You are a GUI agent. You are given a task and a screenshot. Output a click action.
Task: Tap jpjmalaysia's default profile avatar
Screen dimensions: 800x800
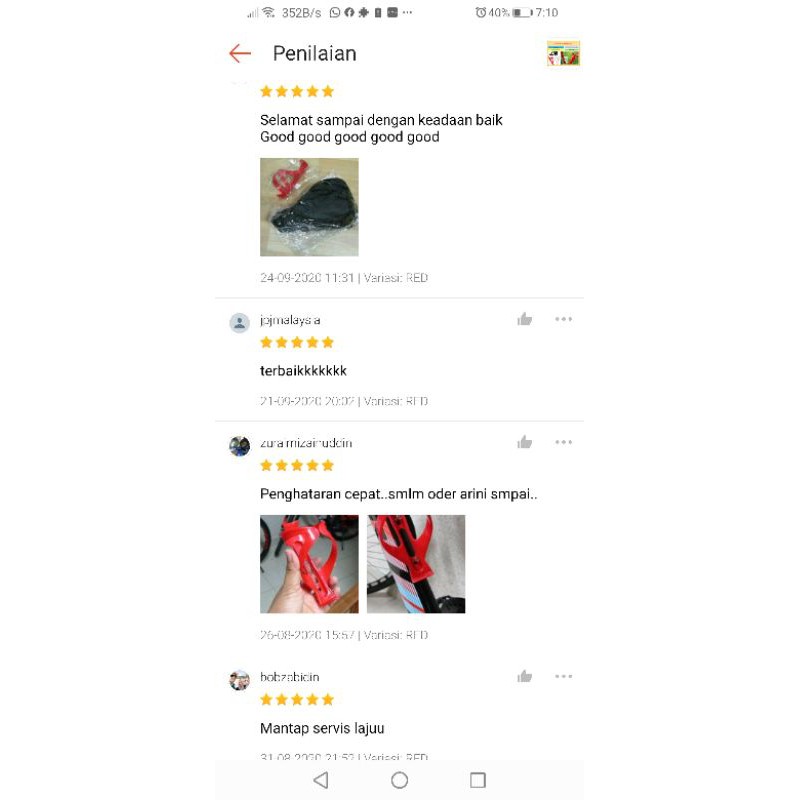point(239,322)
